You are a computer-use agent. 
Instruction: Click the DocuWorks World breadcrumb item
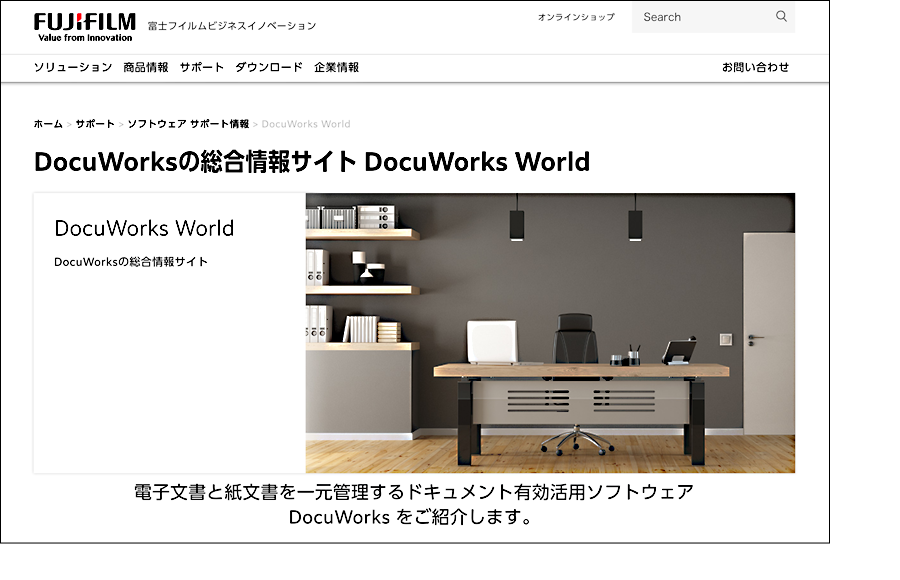pos(305,124)
